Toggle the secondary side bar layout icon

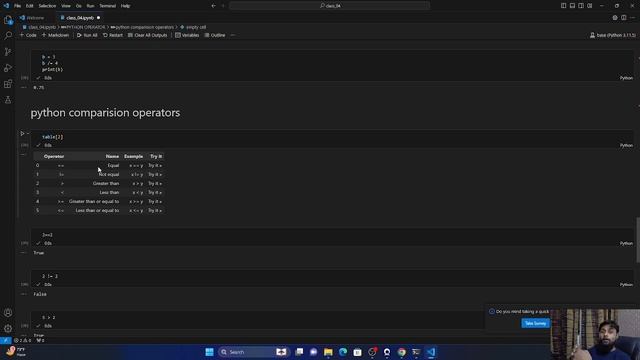pyautogui.click(x=581, y=6)
